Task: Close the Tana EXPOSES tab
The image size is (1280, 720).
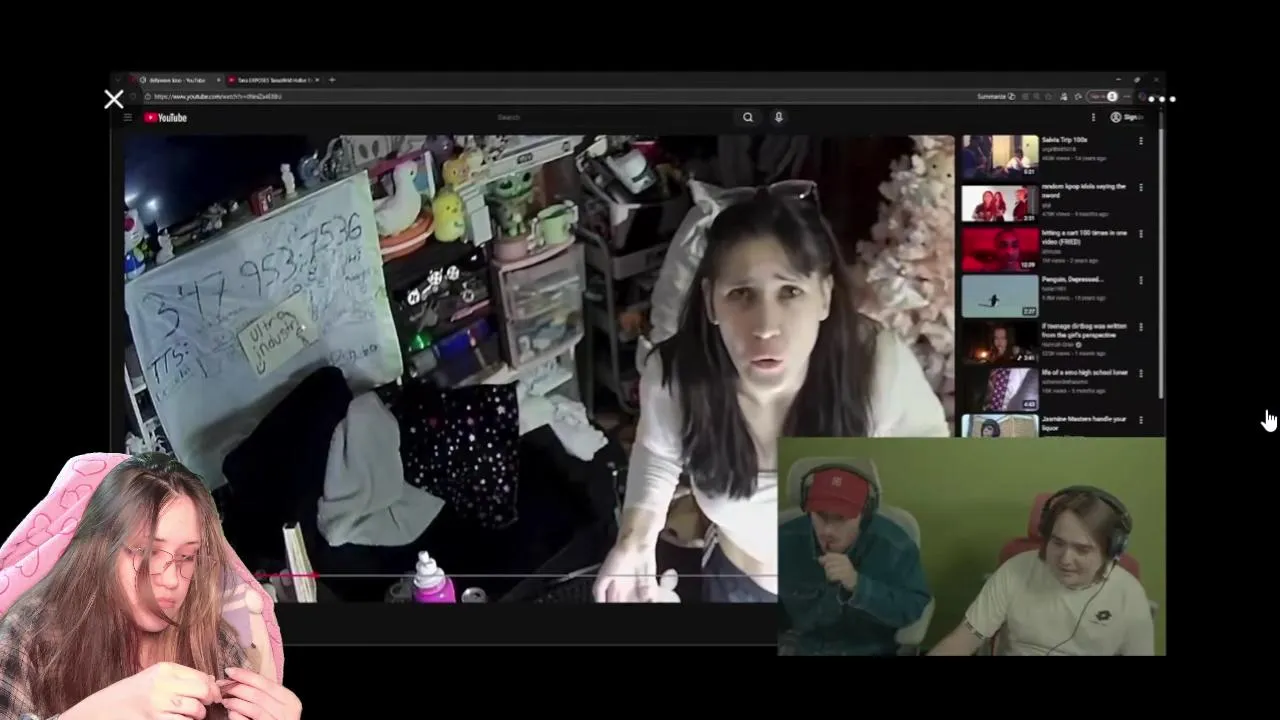Action: (x=317, y=80)
